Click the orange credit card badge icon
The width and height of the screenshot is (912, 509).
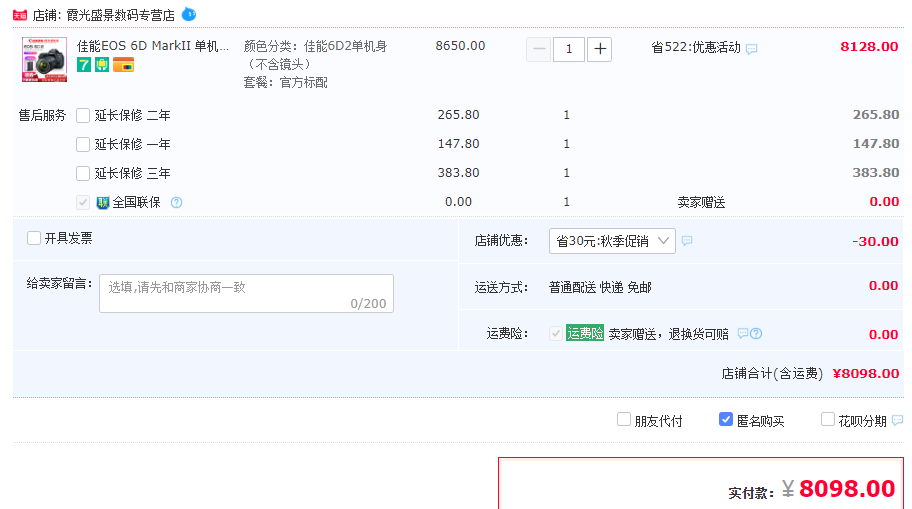[123, 65]
